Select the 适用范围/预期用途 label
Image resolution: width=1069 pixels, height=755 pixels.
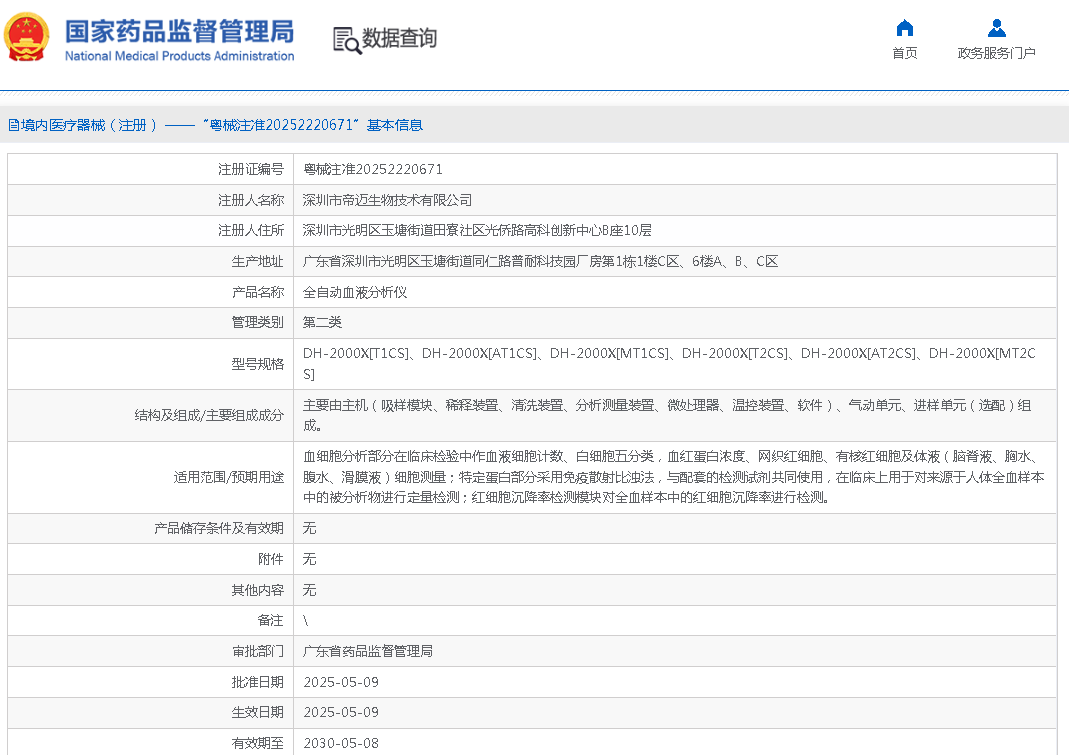point(229,477)
